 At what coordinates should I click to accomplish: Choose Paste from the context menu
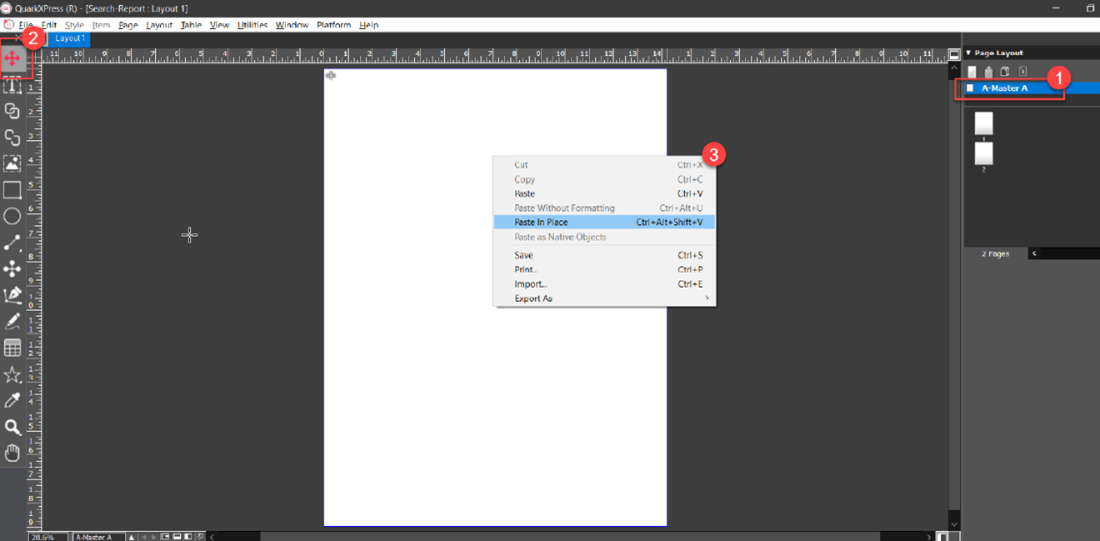point(604,194)
